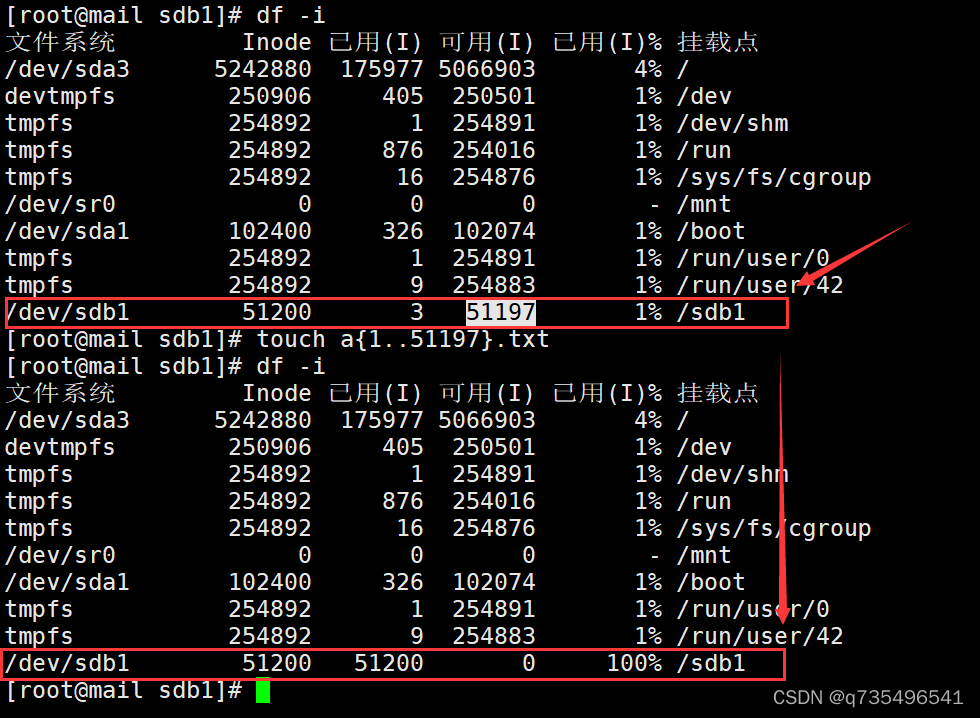Click '/run/user/42' in the second df output
Image resolution: width=980 pixels, height=718 pixels.
click(x=760, y=636)
